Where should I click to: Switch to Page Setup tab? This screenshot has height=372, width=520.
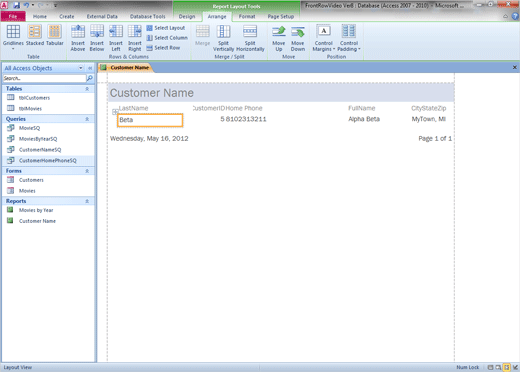(x=281, y=16)
